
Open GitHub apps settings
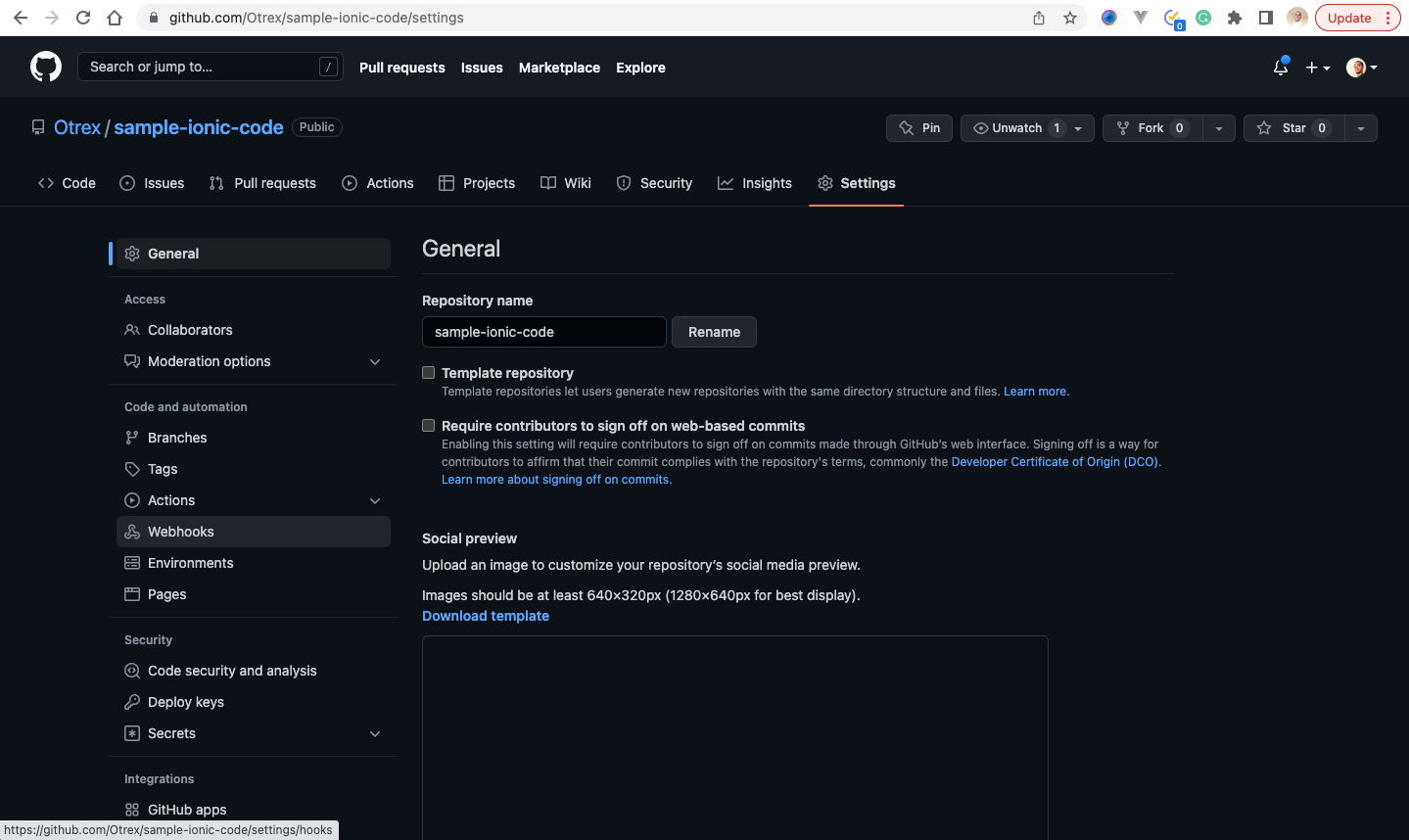pos(254,810)
